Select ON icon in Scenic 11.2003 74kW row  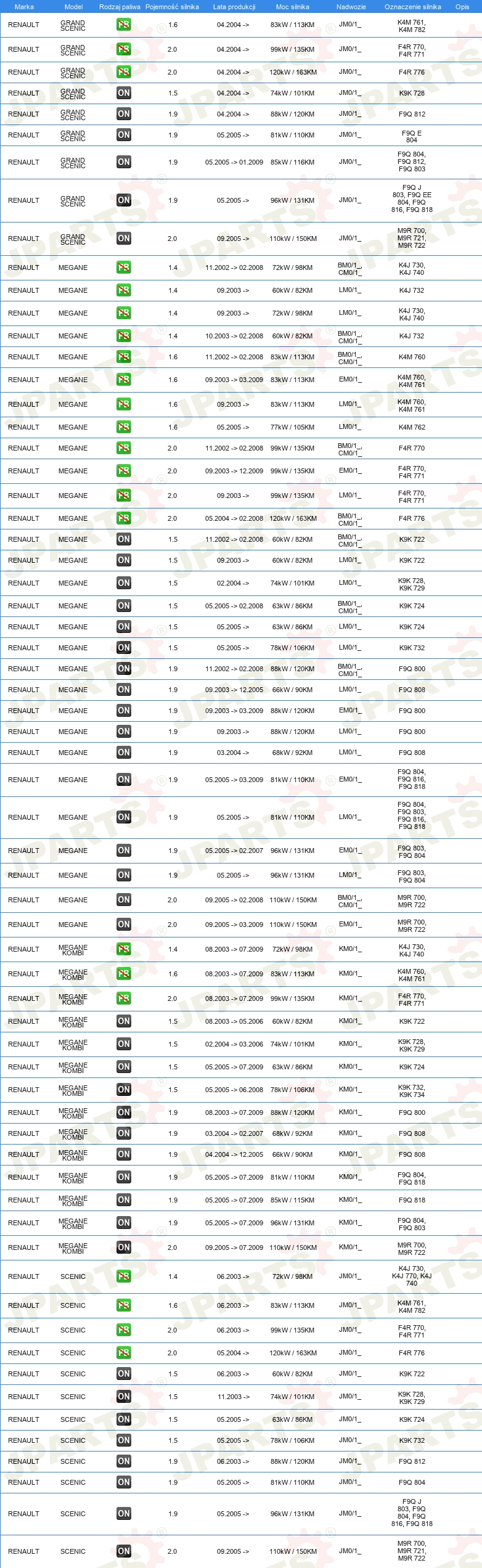pyautogui.click(x=123, y=1397)
